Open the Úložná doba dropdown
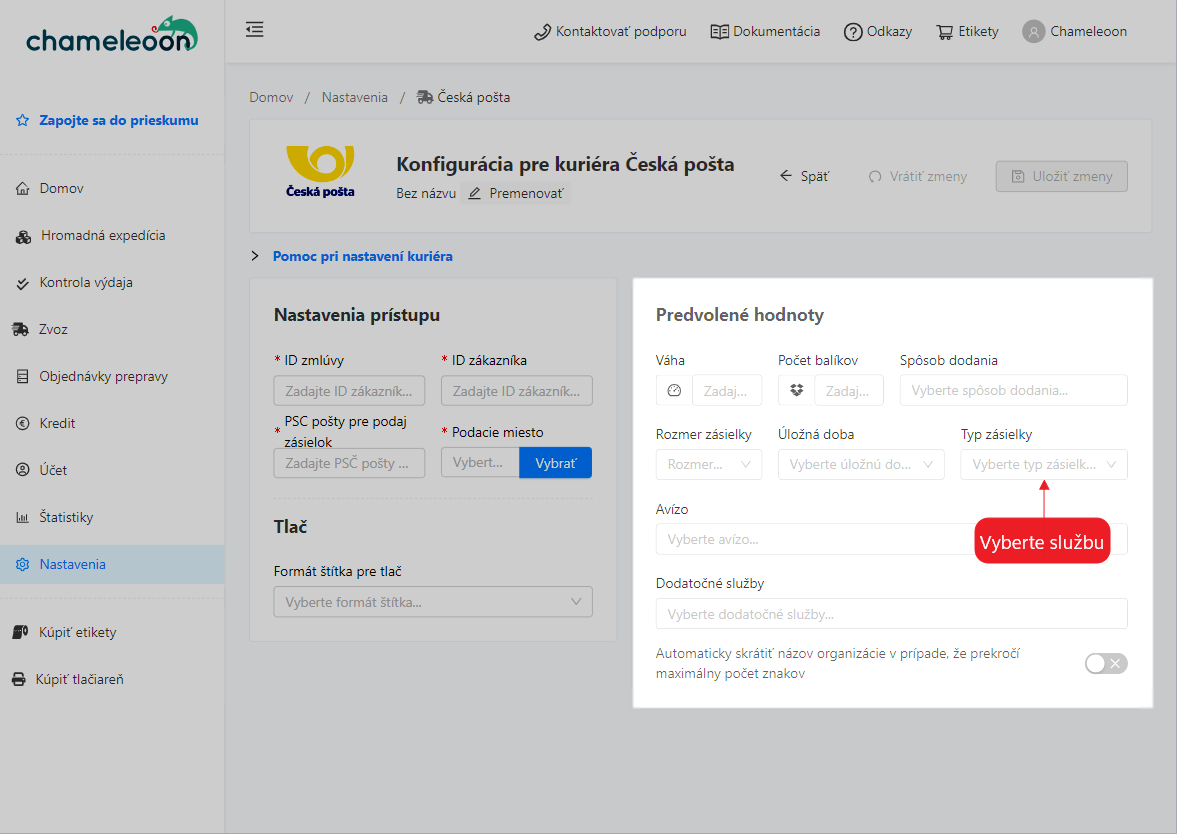This screenshot has height=834, width=1177. click(x=860, y=465)
